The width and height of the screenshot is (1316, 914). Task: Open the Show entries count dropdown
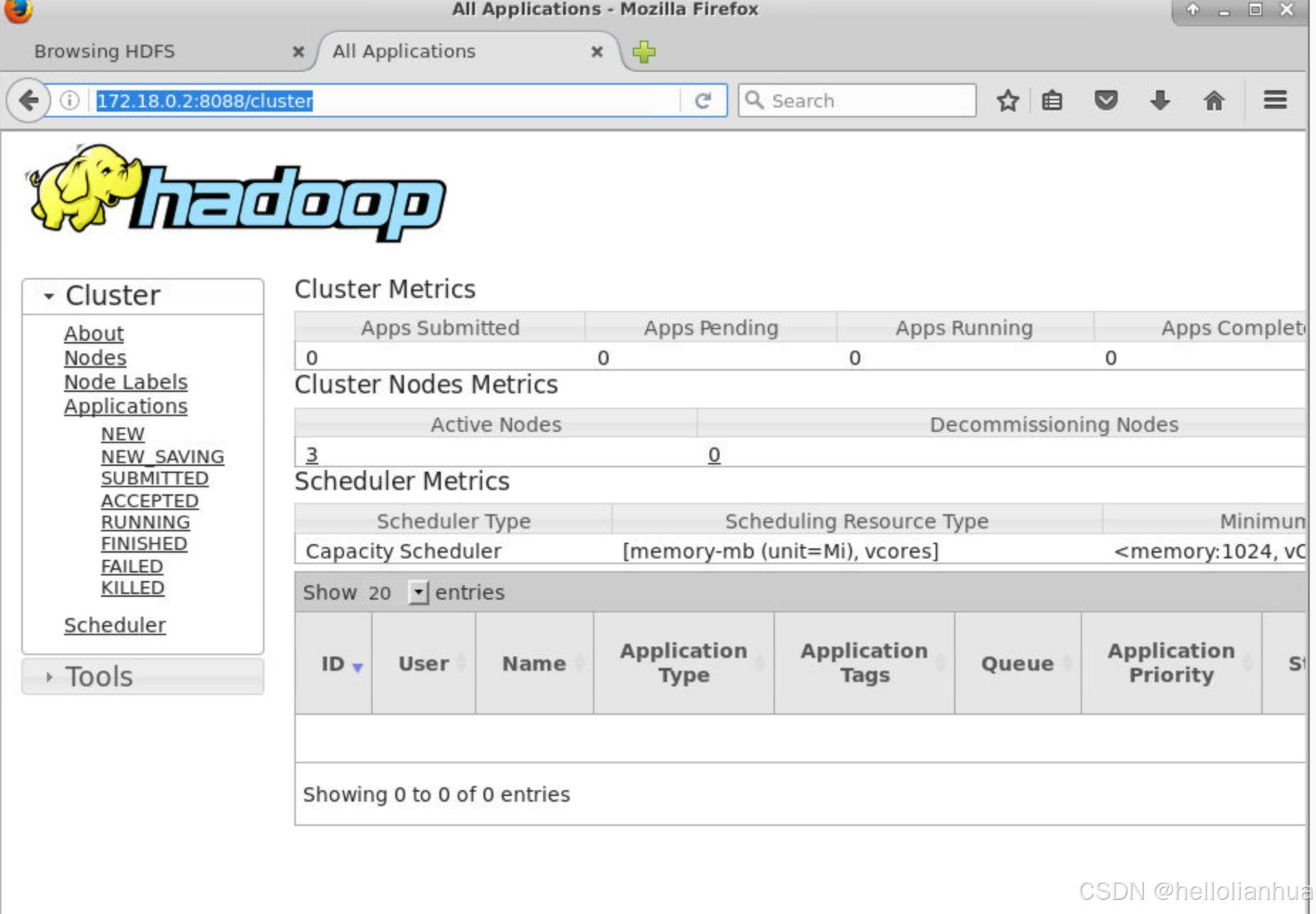(x=418, y=592)
